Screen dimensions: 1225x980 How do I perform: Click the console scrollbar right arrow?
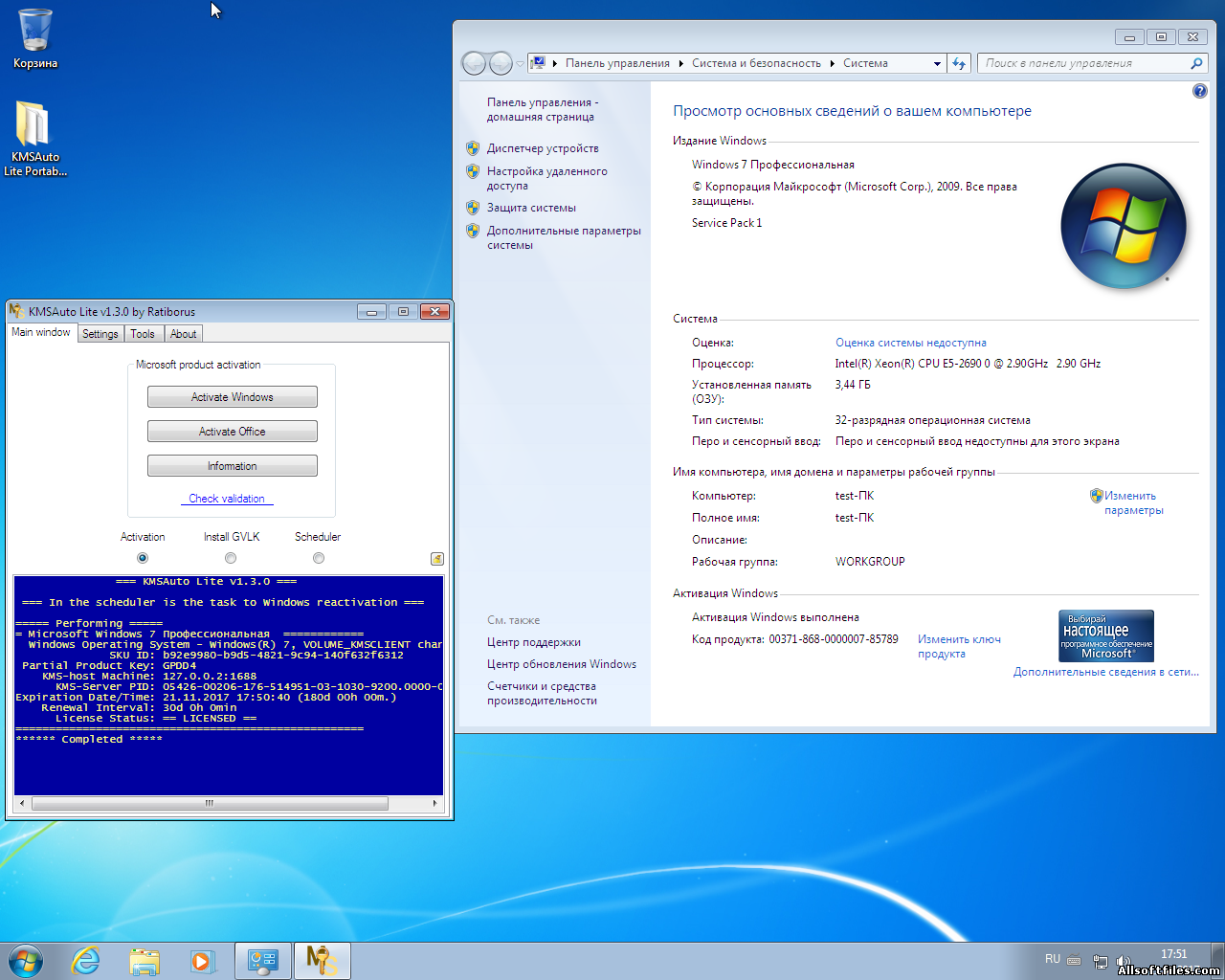(x=435, y=804)
